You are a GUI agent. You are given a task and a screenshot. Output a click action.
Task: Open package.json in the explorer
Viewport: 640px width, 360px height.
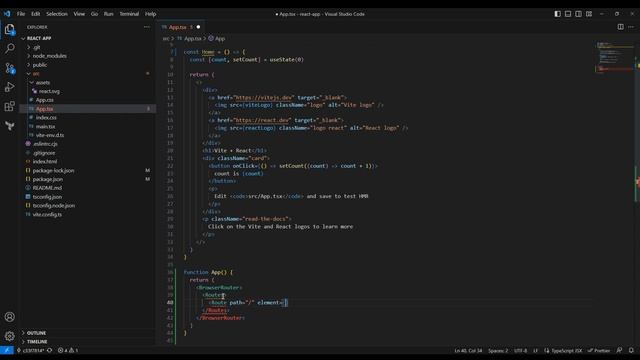(48, 179)
